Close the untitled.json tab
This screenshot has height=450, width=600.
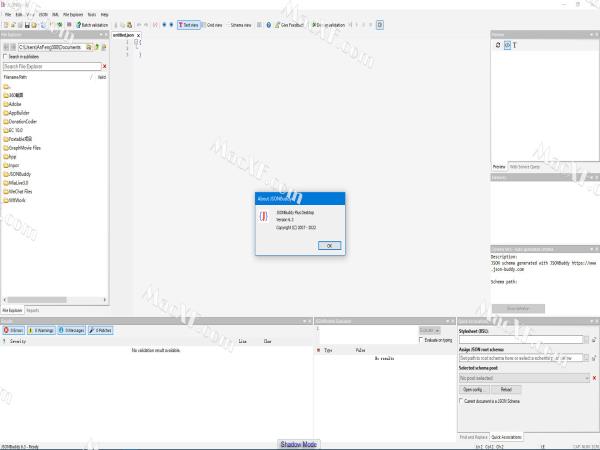click(x=139, y=35)
